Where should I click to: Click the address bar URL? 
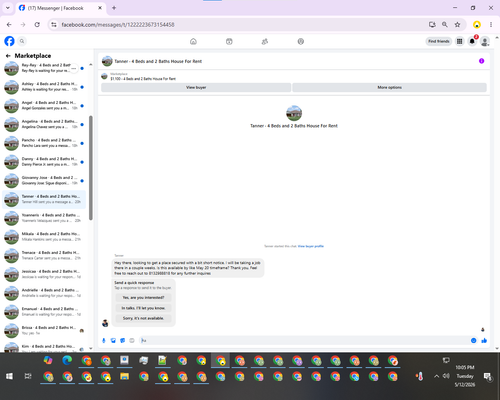pyautogui.click(x=118, y=25)
